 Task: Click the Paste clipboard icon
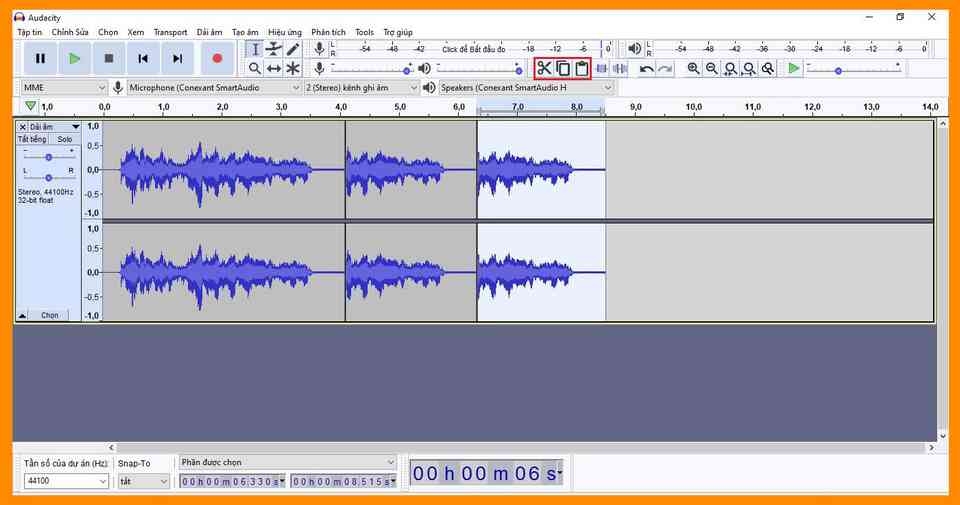tap(581, 68)
